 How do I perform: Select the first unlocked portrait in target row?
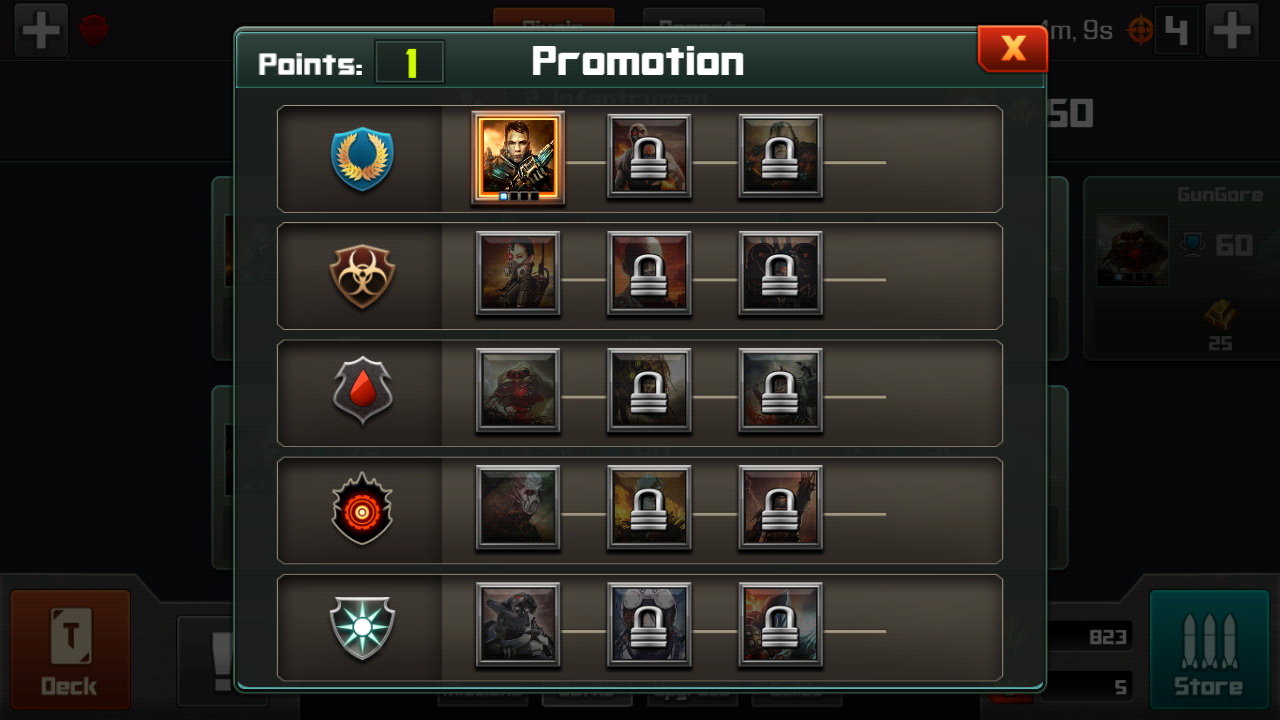(x=518, y=508)
